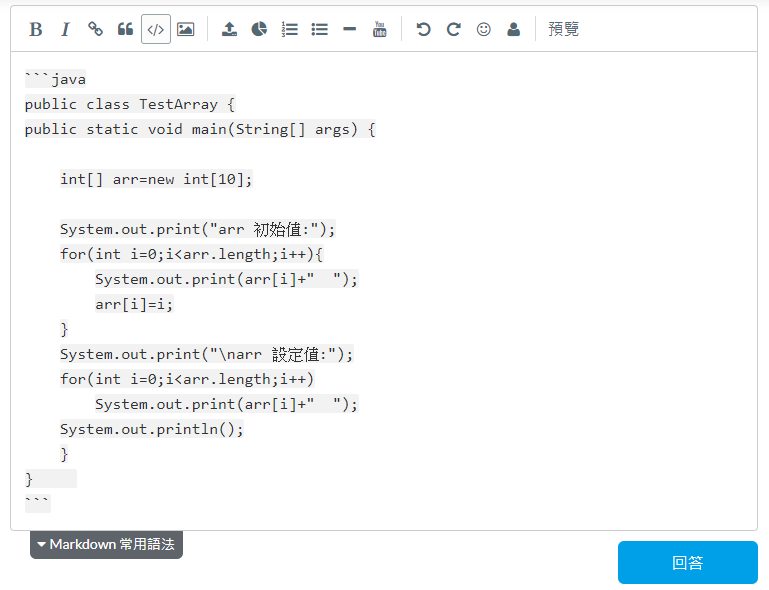The height and width of the screenshot is (590, 769).
Task: Place cursor in the ```java opening line
Action: 55,79
